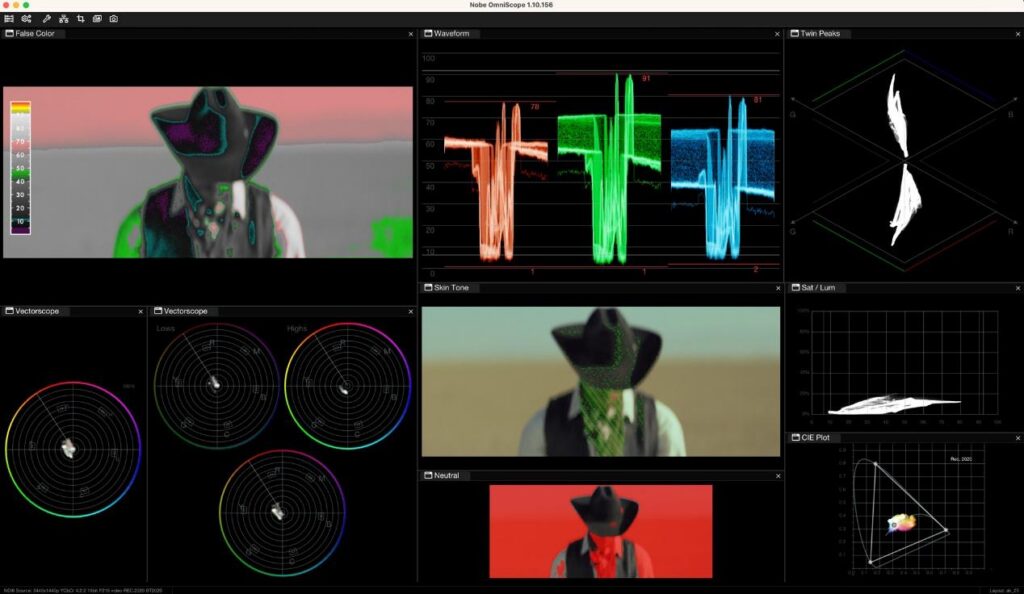Close the Waveform scope panel
This screenshot has height=594, width=1024.
pyautogui.click(x=777, y=34)
